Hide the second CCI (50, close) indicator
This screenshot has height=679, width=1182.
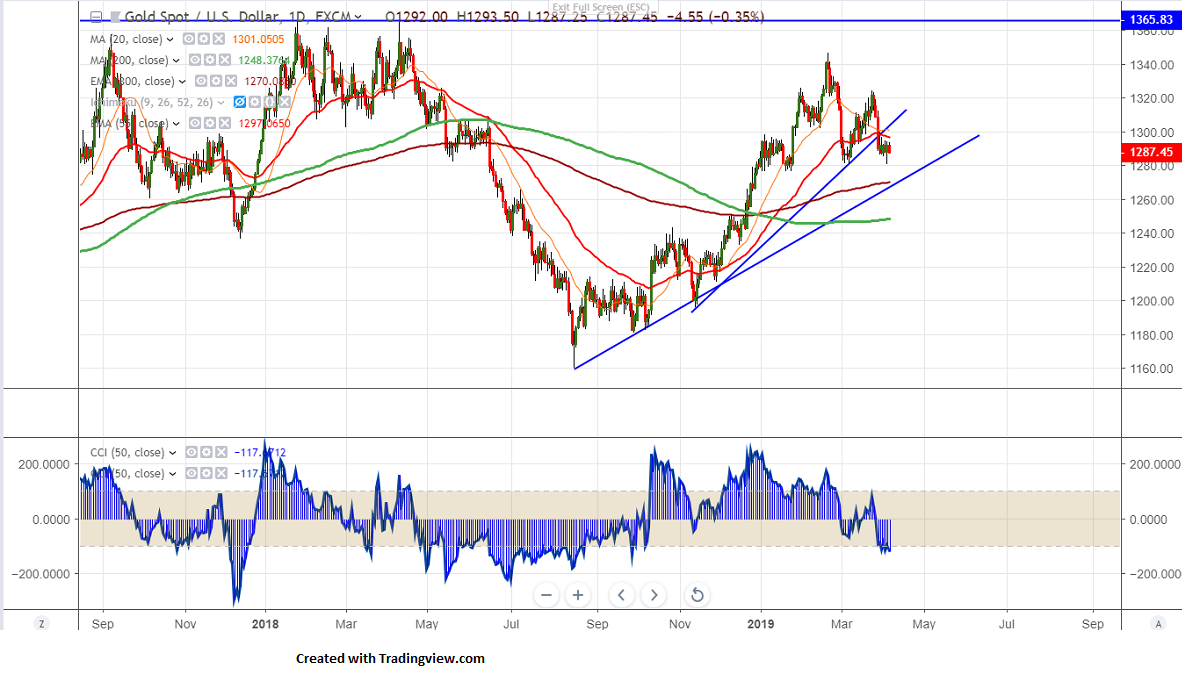(x=191, y=473)
